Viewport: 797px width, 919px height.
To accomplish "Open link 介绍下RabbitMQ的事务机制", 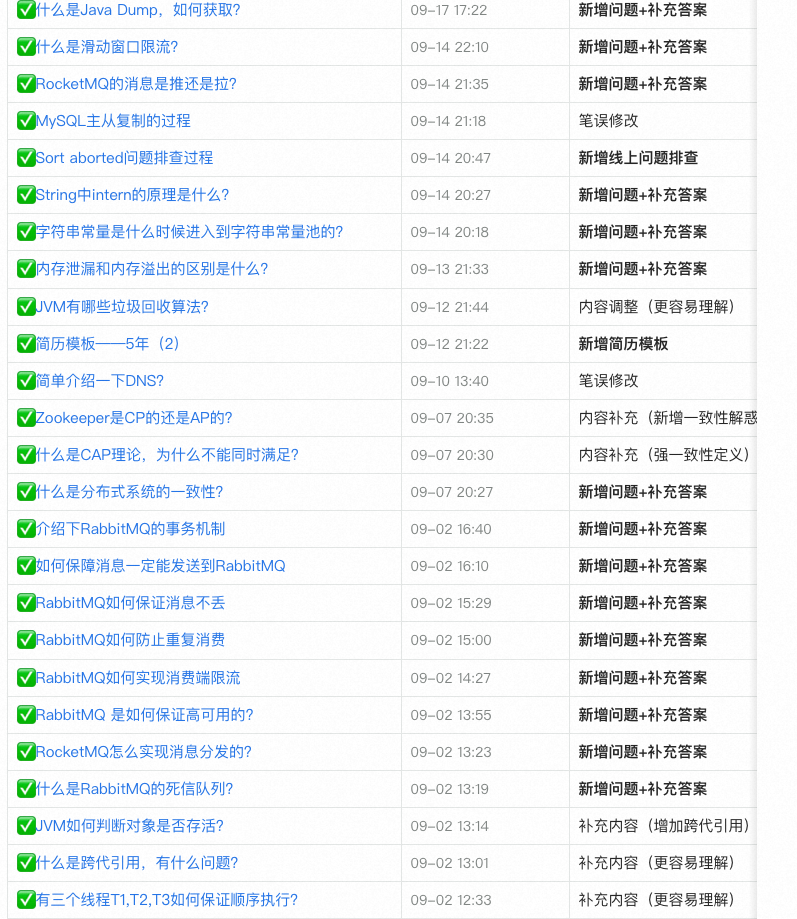I will coord(130,529).
